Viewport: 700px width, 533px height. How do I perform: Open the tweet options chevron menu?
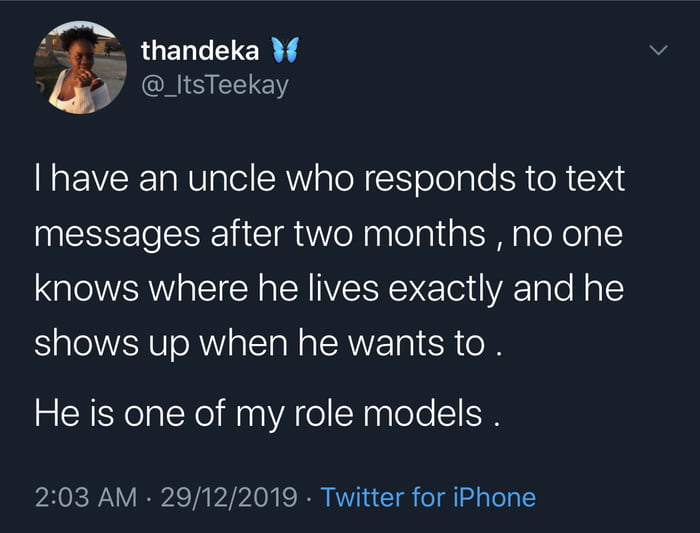pyautogui.click(x=657, y=49)
